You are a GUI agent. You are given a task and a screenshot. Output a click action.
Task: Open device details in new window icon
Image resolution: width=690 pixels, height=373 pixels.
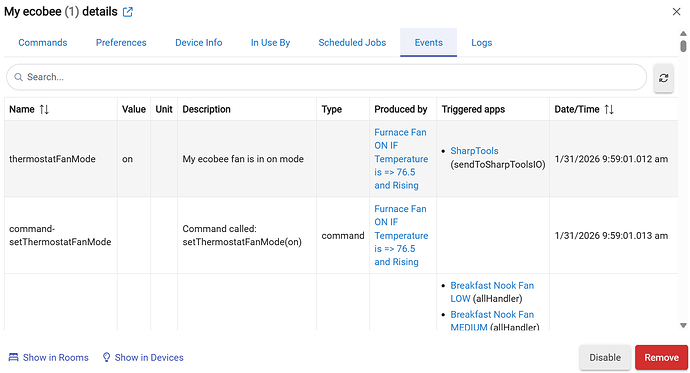[128, 12]
